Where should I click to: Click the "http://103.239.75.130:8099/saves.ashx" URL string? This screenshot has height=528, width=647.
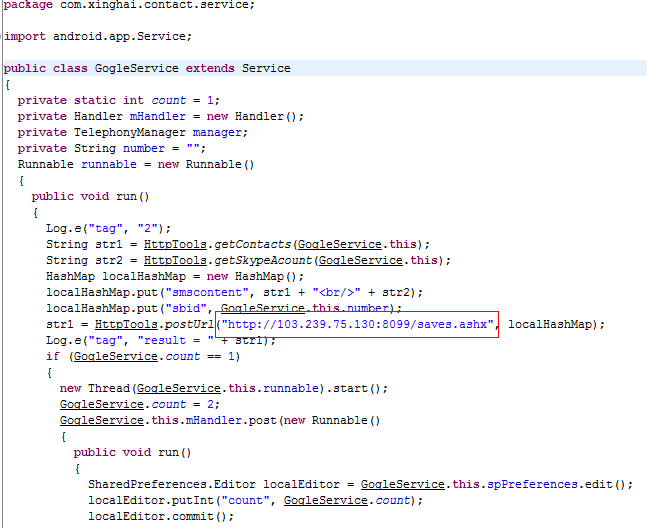click(x=358, y=324)
